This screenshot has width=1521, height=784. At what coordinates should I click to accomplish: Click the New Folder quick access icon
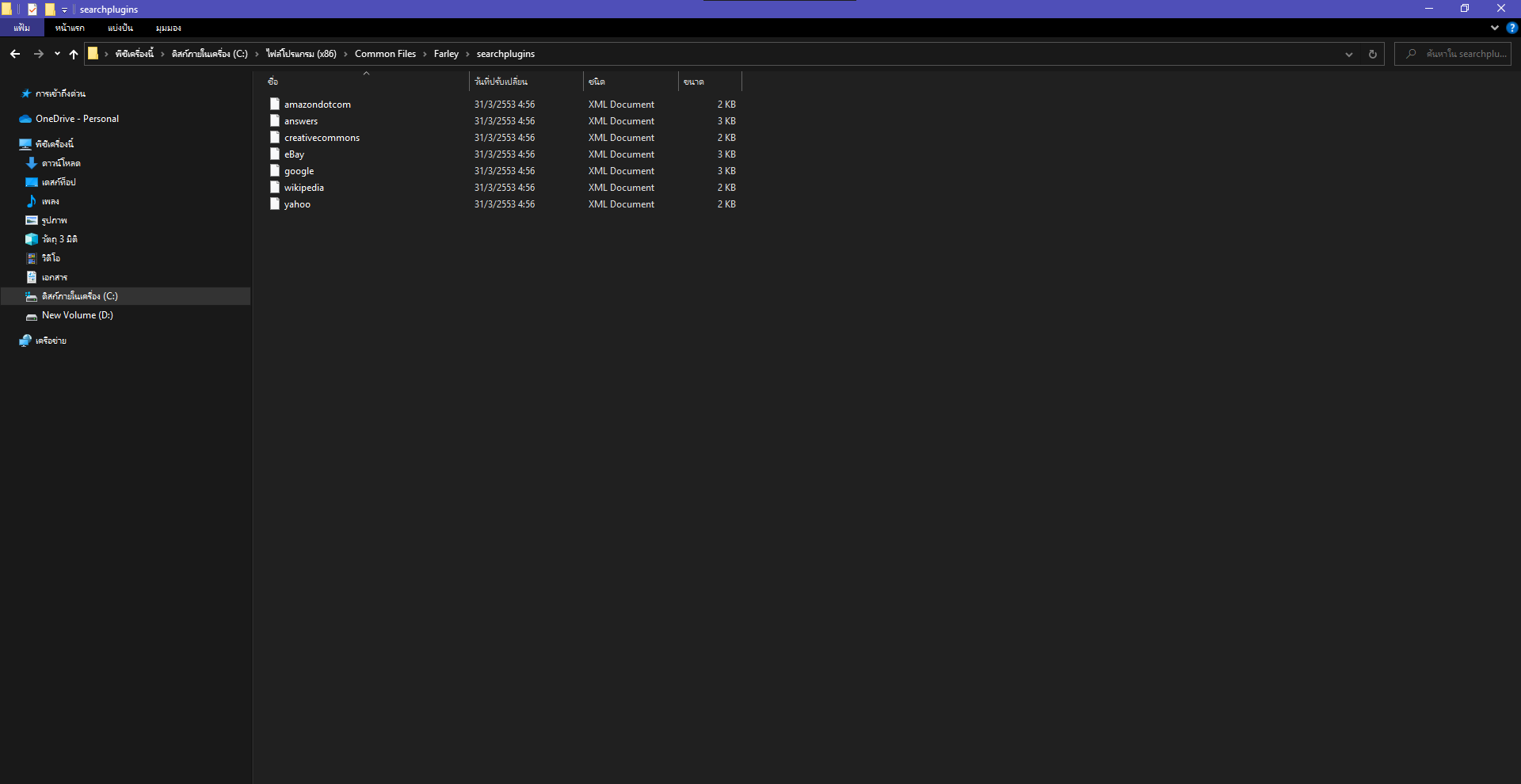[x=50, y=10]
